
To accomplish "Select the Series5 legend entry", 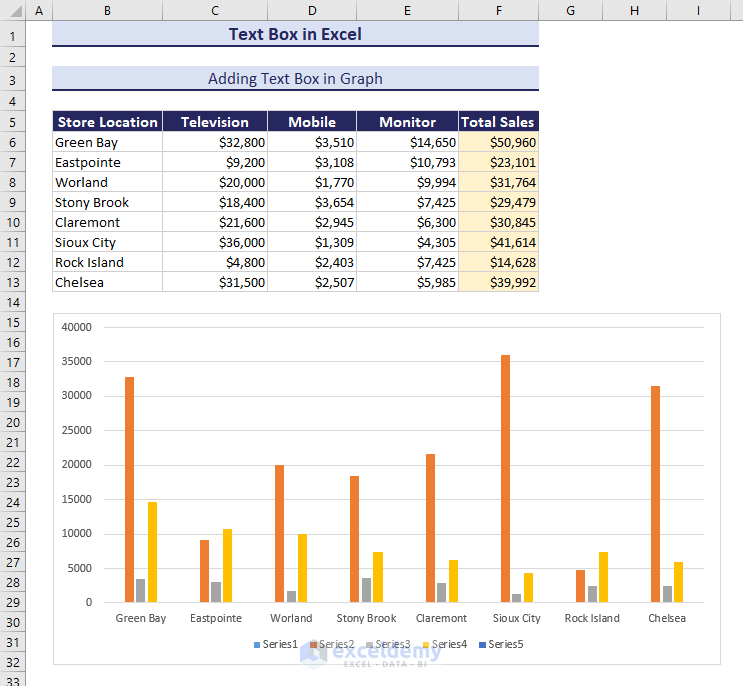I will [501, 644].
